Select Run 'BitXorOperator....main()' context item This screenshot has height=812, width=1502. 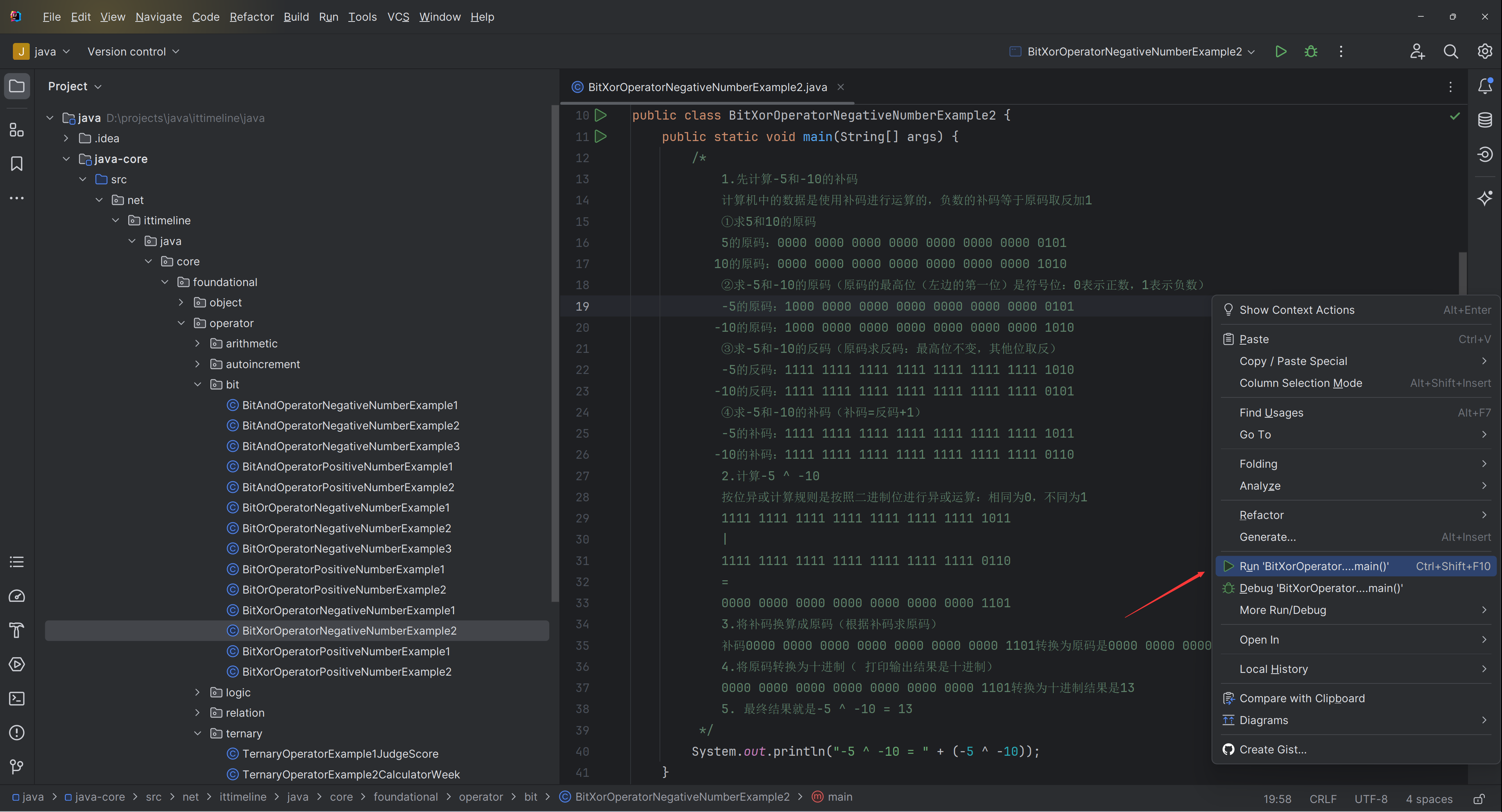[x=1356, y=566]
